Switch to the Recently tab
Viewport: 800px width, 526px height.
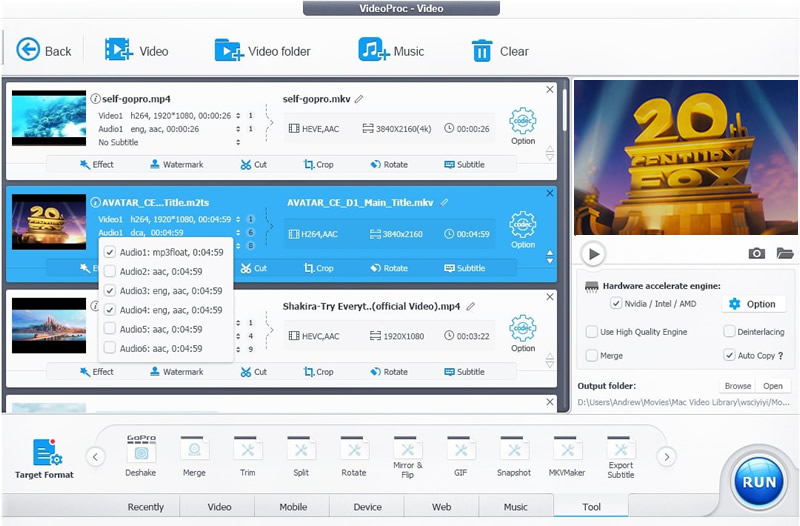click(x=145, y=507)
